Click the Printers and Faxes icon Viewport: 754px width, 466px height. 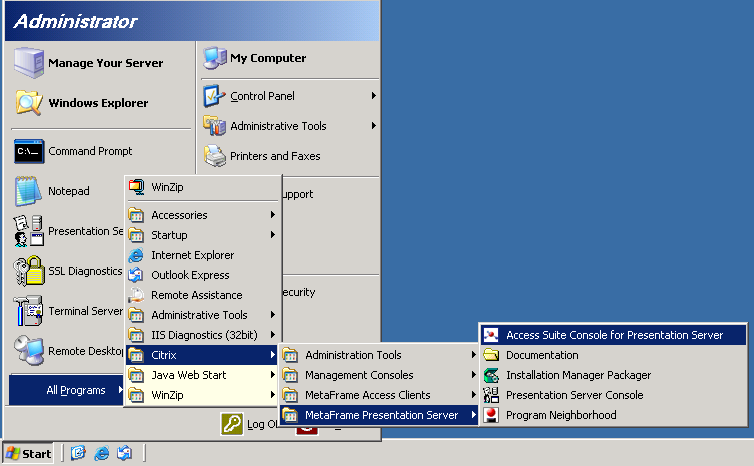(214, 156)
